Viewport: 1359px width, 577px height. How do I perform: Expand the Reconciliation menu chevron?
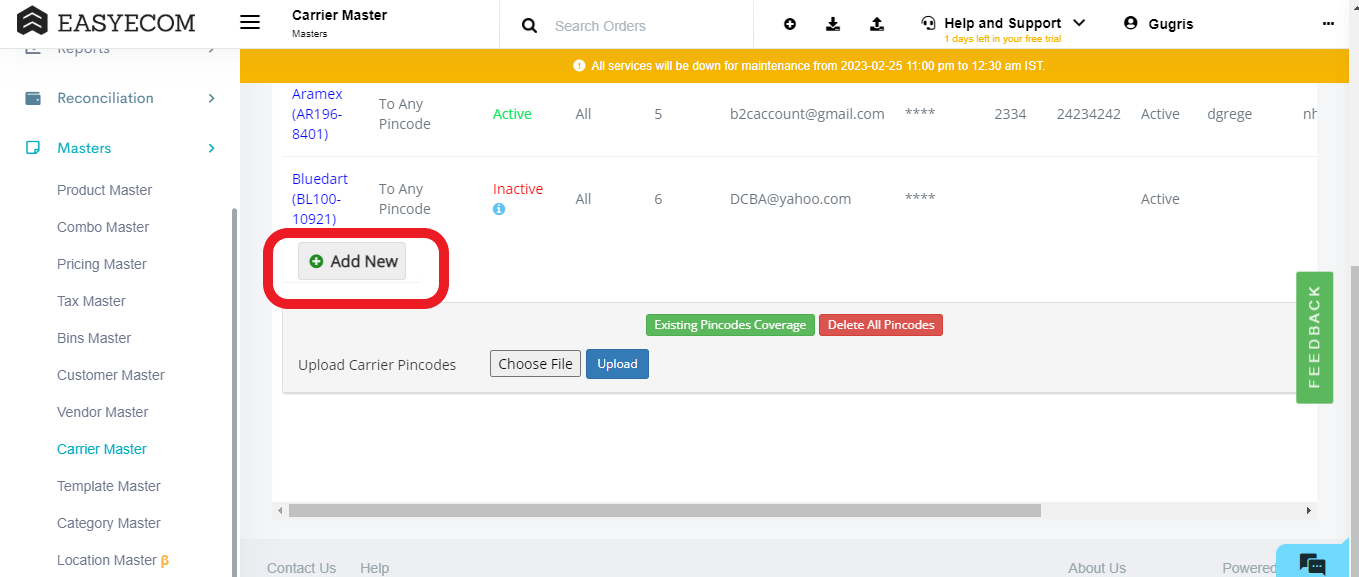(x=211, y=98)
